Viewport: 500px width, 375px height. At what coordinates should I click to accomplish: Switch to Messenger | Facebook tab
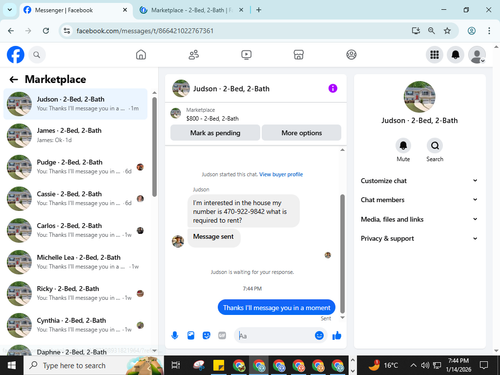pos(75,10)
